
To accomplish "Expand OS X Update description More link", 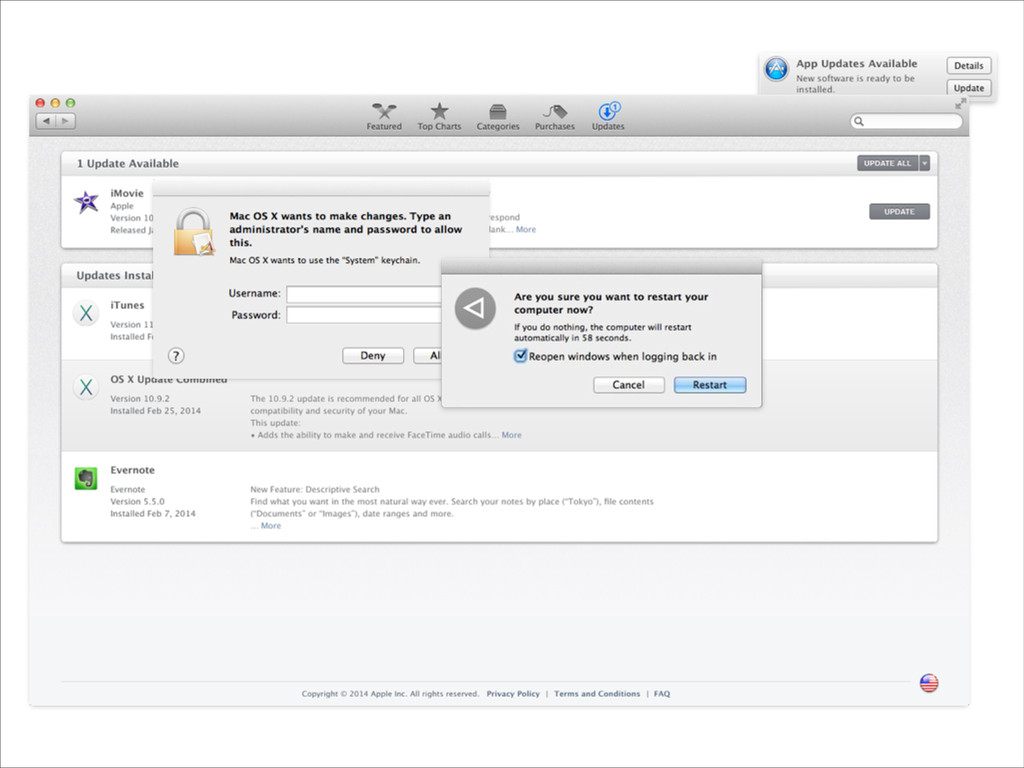I will [511, 435].
